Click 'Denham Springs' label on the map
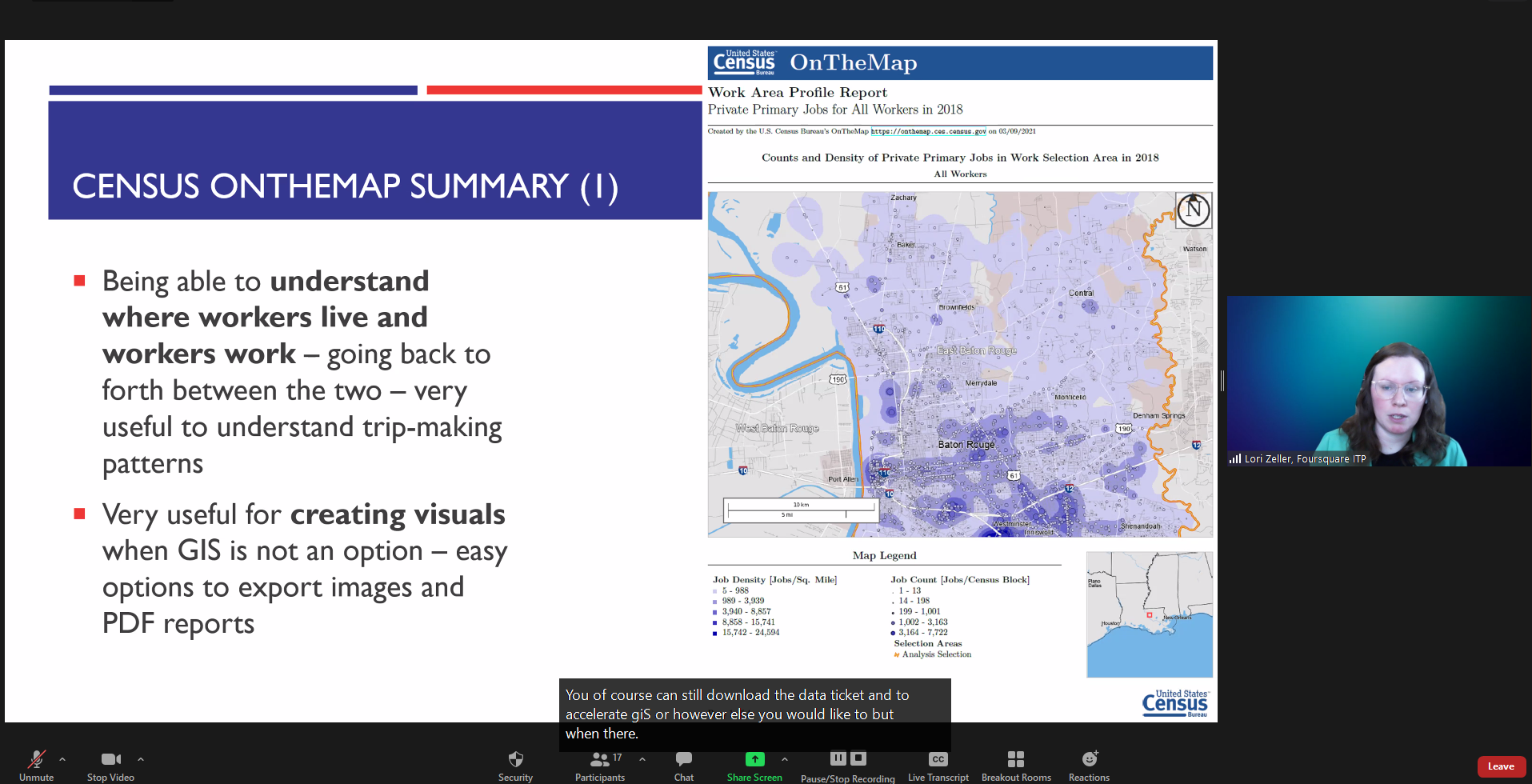Image resolution: width=1532 pixels, height=784 pixels. [1158, 416]
